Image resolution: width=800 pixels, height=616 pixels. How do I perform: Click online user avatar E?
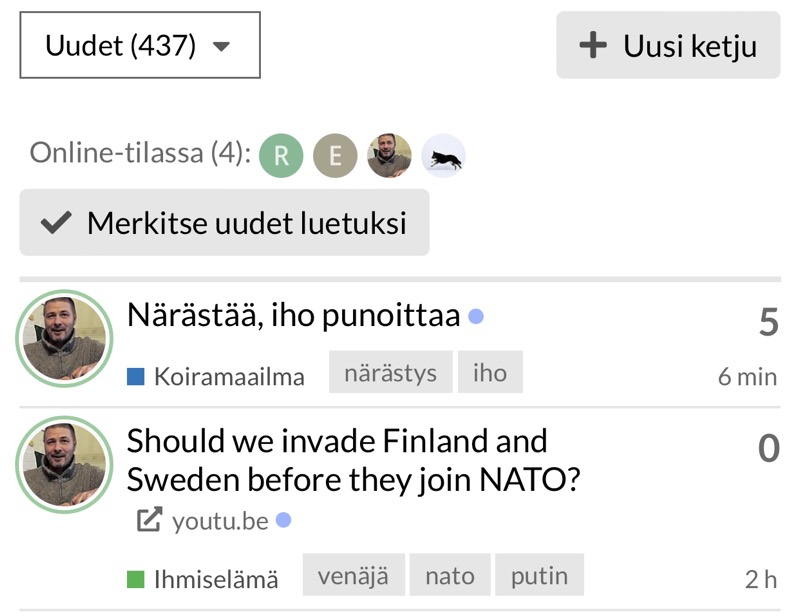coord(335,156)
